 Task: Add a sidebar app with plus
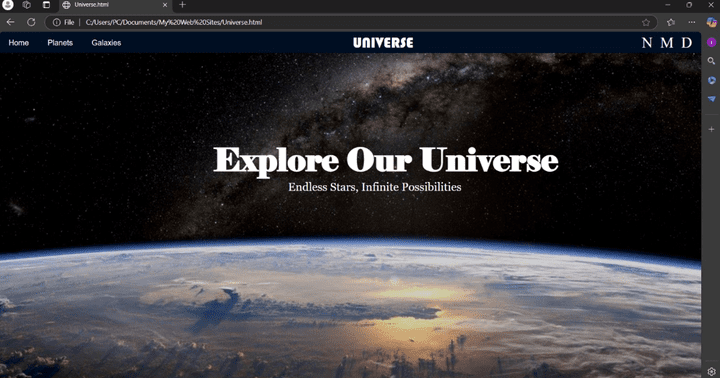[711, 130]
